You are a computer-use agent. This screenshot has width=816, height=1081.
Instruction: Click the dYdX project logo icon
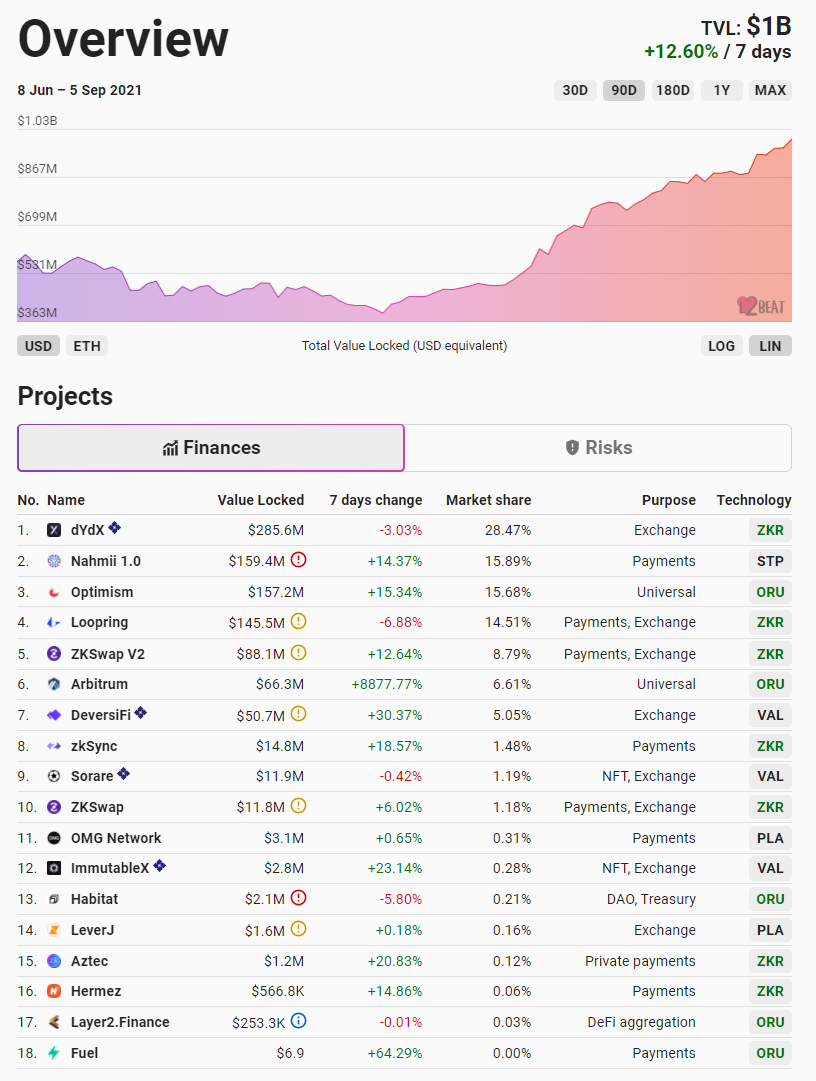(55, 530)
